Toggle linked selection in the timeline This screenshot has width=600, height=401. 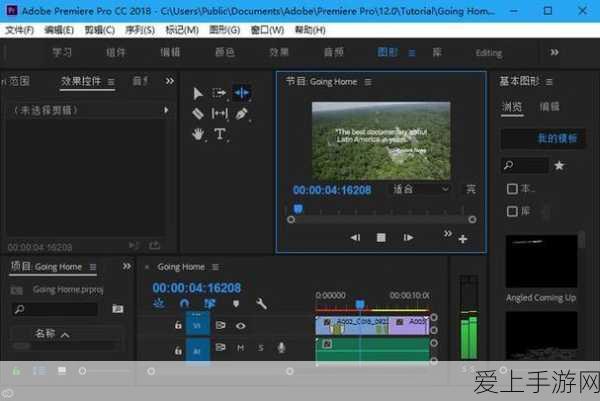tap(210, 304)
